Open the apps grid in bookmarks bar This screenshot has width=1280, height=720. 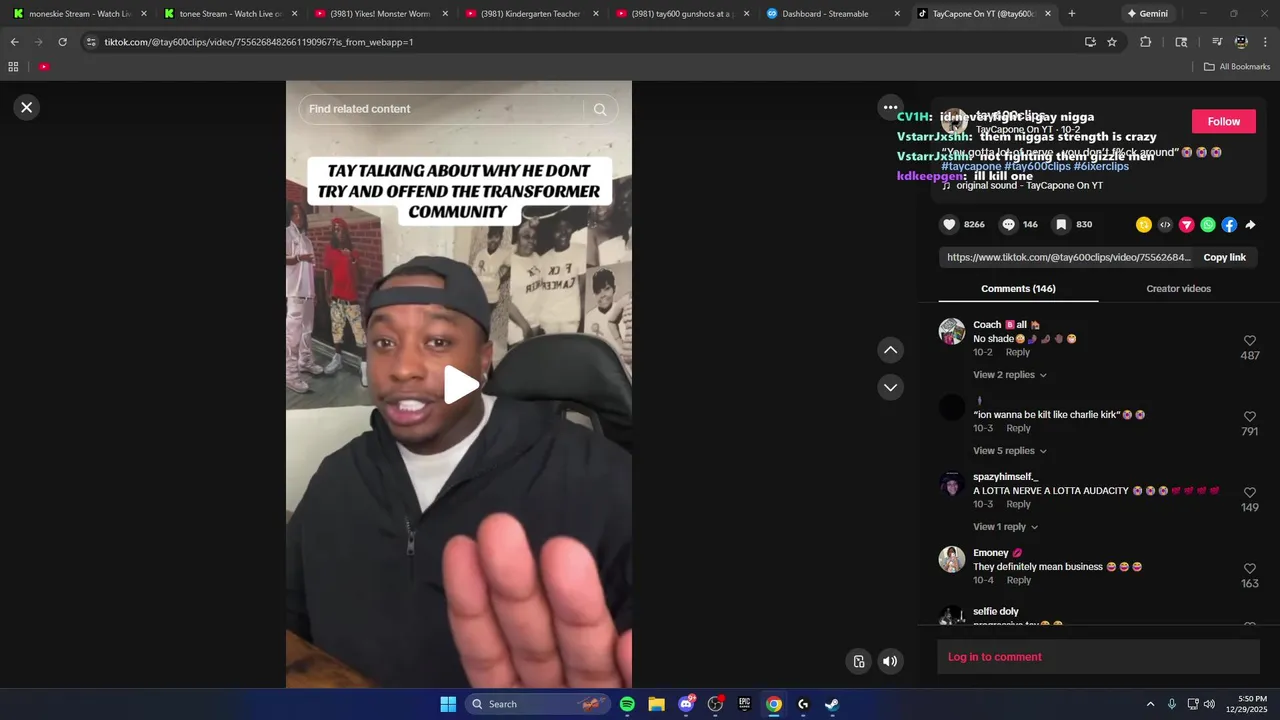pos(13,67)
